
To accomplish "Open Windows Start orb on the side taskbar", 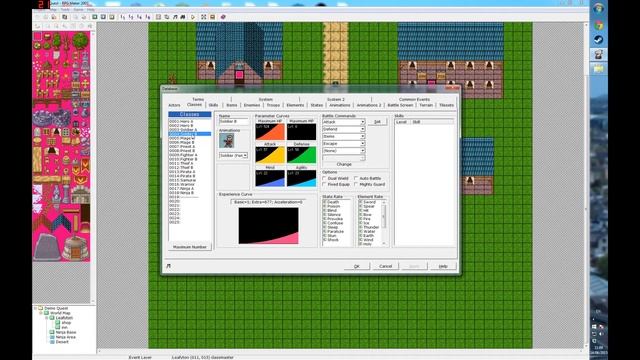I will 599,8.
